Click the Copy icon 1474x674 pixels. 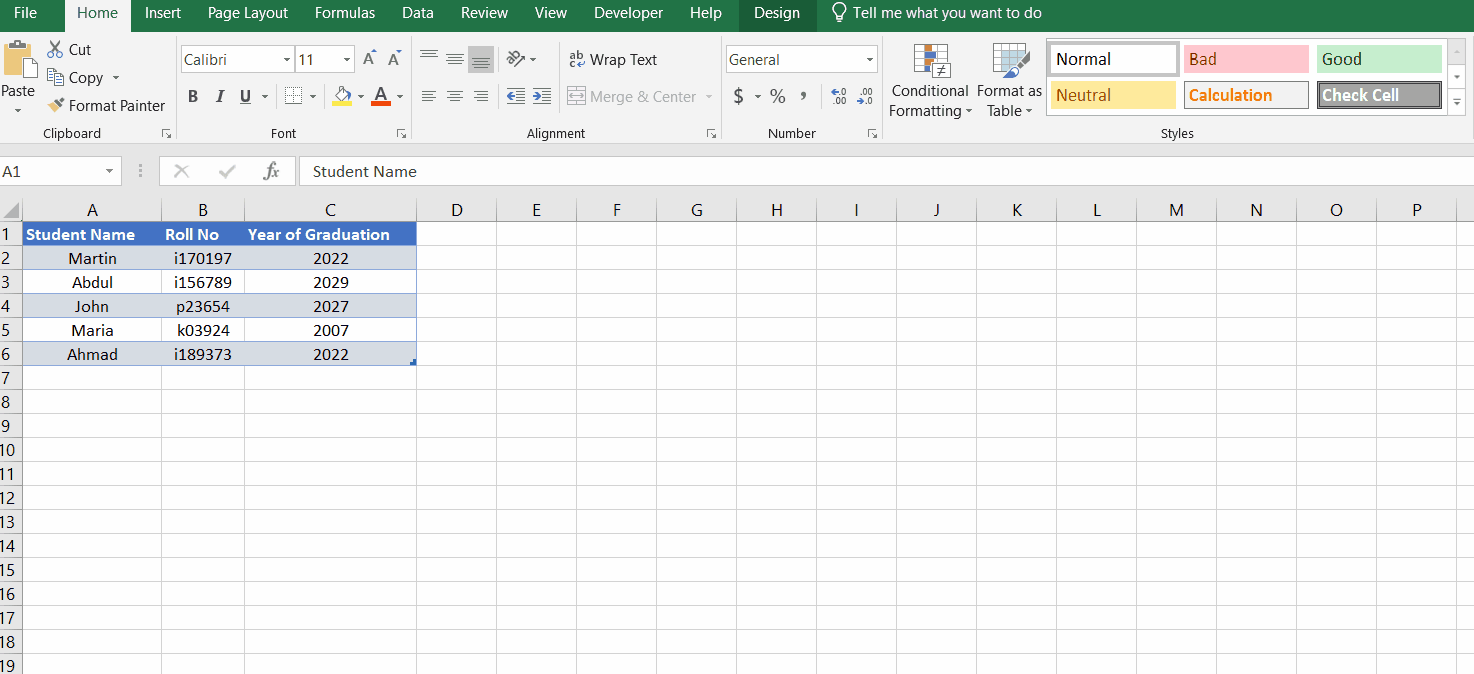point(55,77)
